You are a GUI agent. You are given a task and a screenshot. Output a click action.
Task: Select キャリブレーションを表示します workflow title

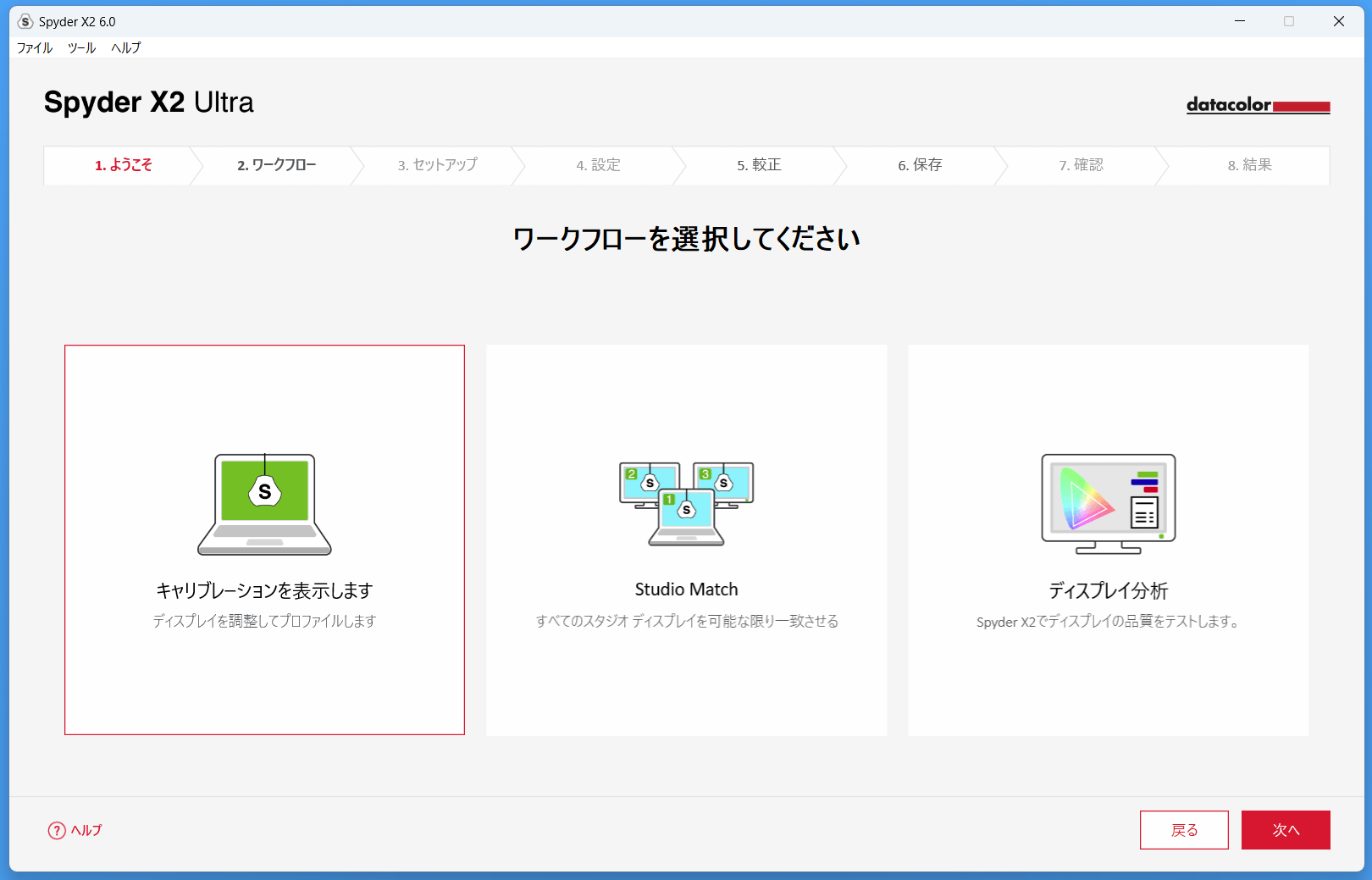pos(264,590)
